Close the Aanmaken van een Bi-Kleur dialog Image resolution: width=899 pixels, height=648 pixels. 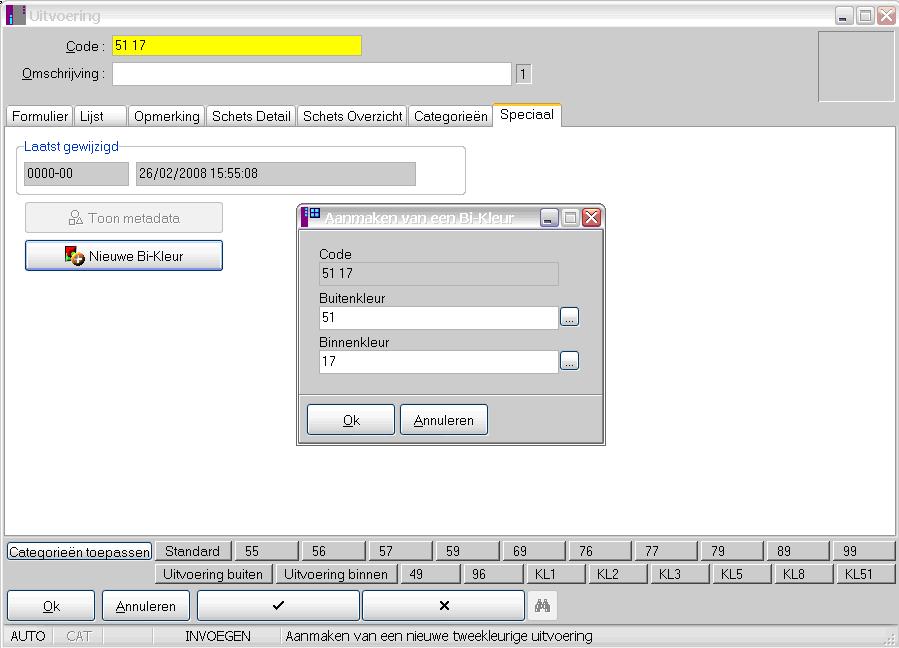click(x=591, y=217)
